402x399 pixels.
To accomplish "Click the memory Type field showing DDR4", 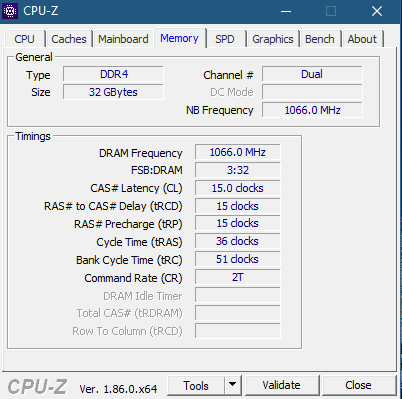I will point(113,74).
